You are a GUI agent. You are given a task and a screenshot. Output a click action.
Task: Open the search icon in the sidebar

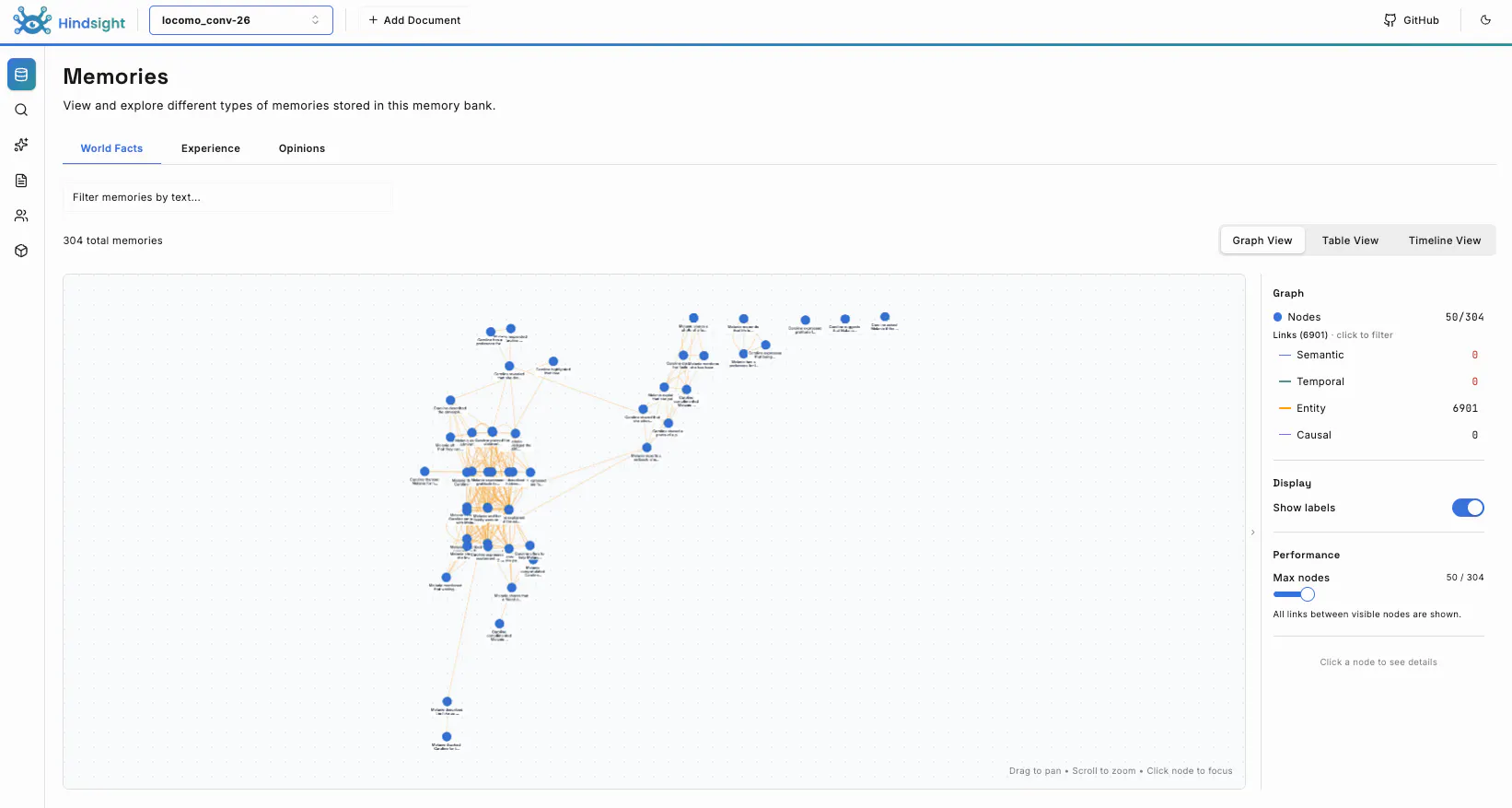[21, 110]
